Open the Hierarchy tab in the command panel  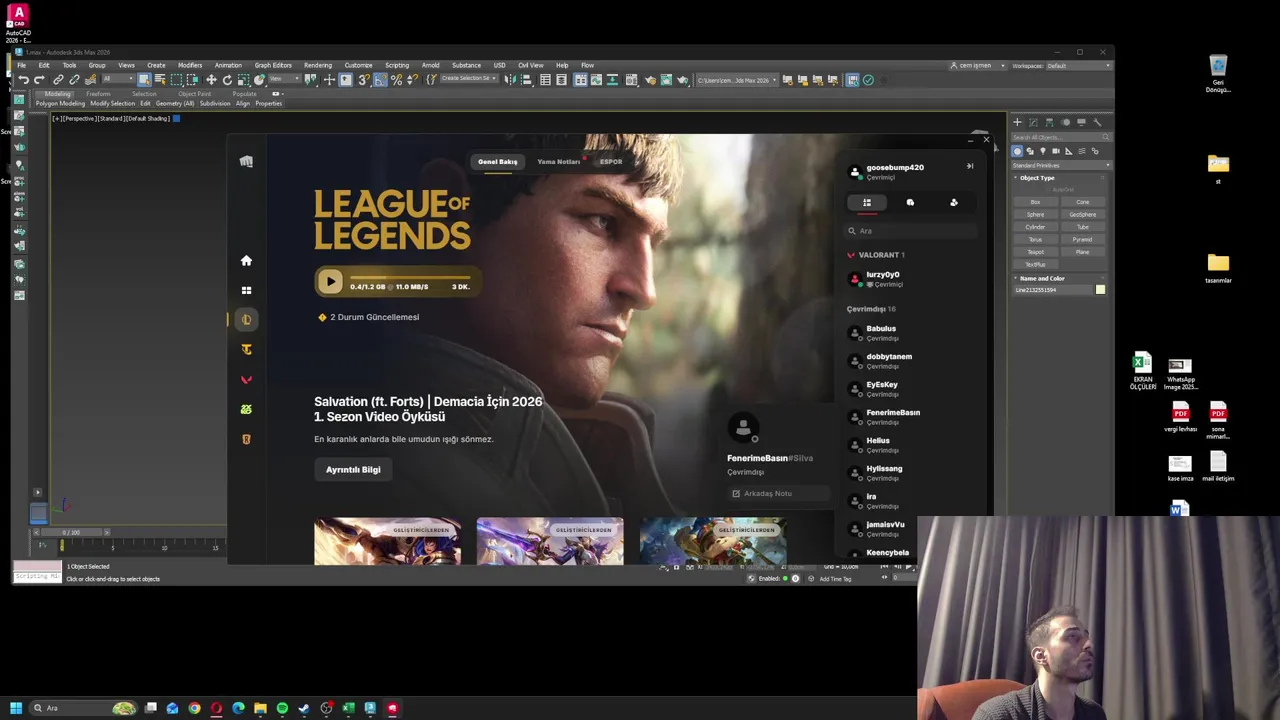[x=1049, y=122]
